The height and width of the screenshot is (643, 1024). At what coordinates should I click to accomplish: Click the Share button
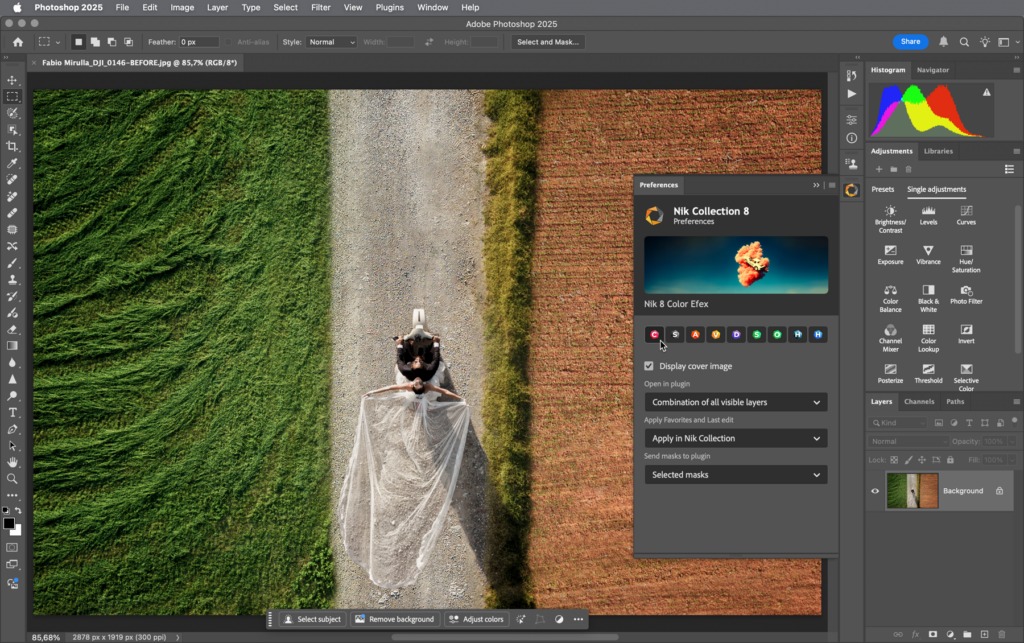pyautogui.click(x=910, y=42)
